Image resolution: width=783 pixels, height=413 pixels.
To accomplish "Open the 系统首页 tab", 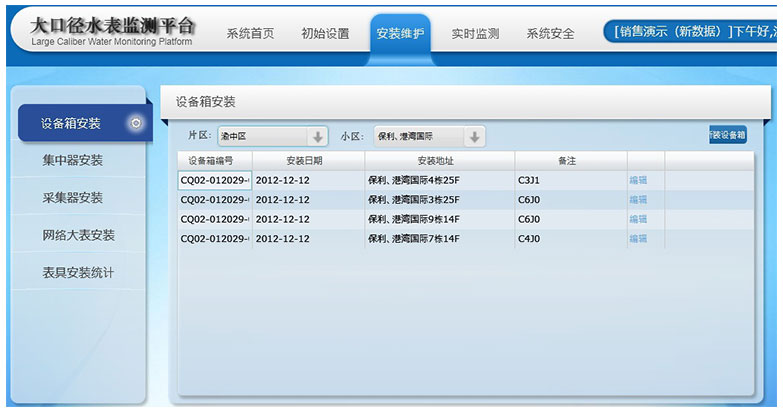I will [250, 33].
